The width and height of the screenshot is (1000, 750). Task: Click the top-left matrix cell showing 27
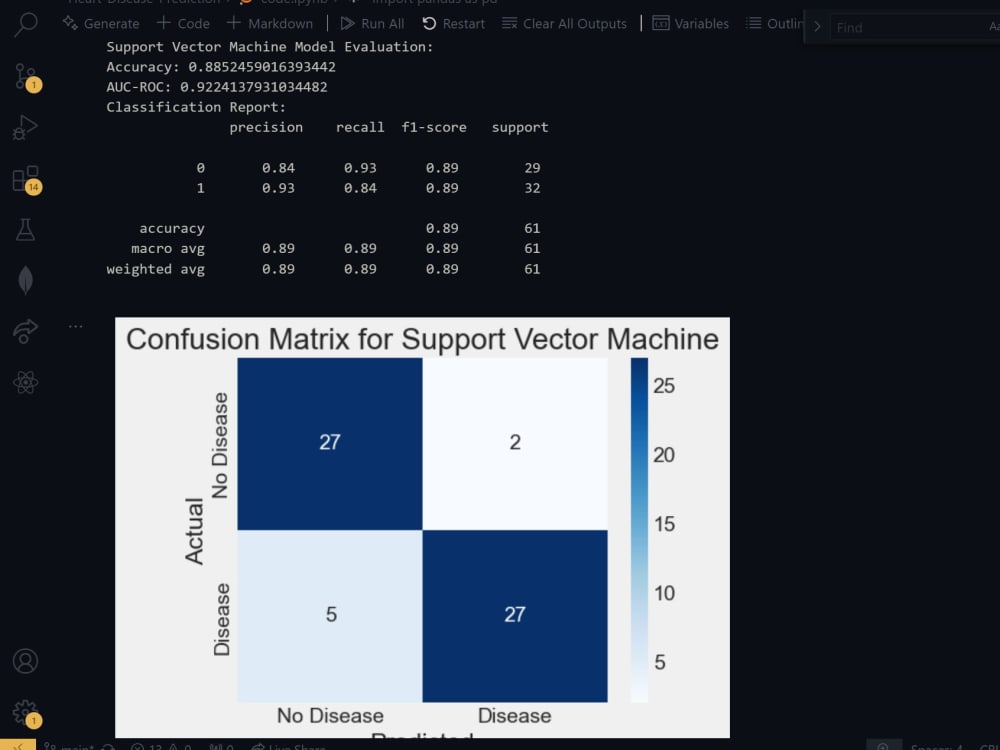330,443
